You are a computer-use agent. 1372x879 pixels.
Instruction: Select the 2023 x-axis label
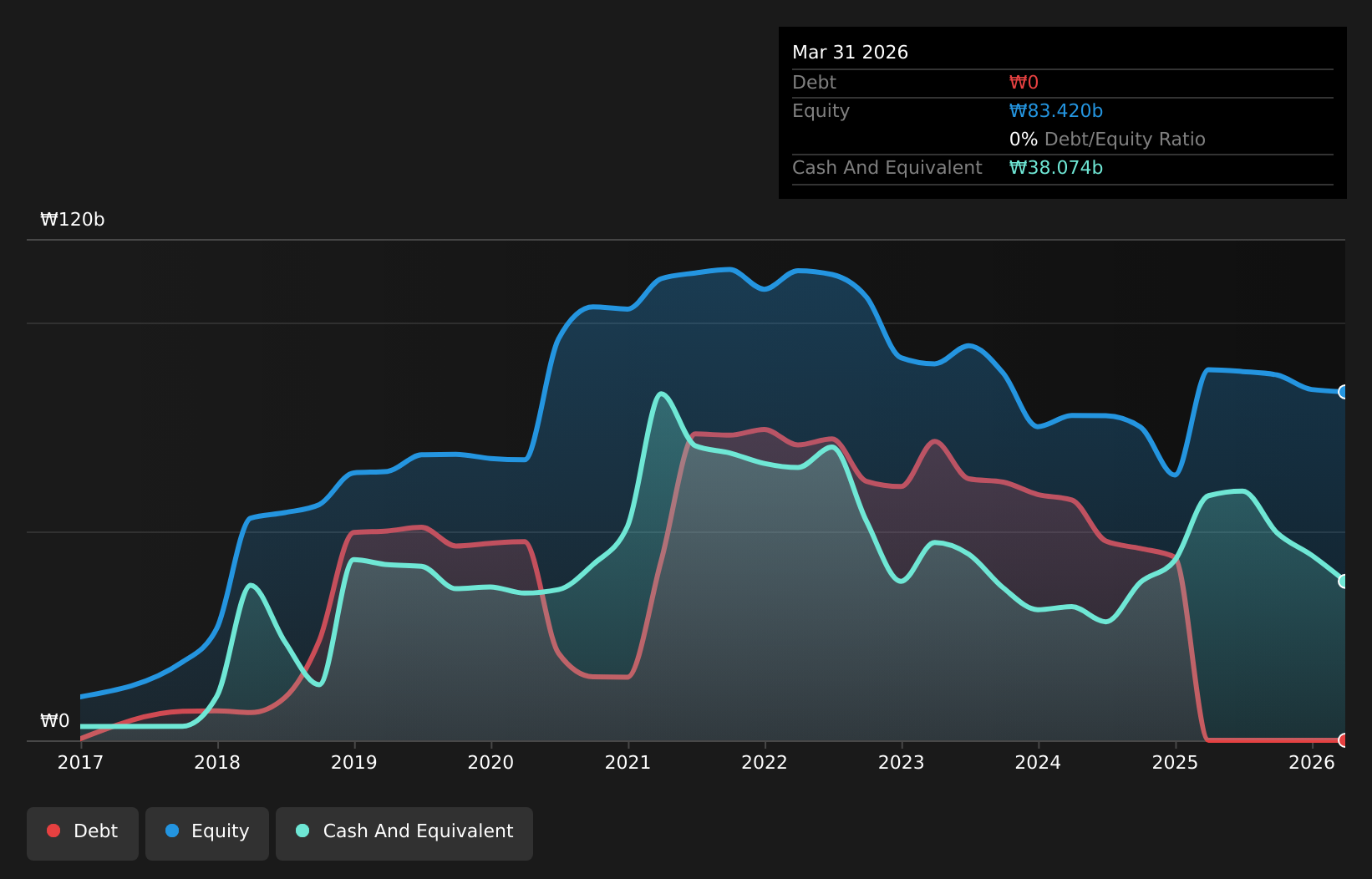click(x=902, y=763)
